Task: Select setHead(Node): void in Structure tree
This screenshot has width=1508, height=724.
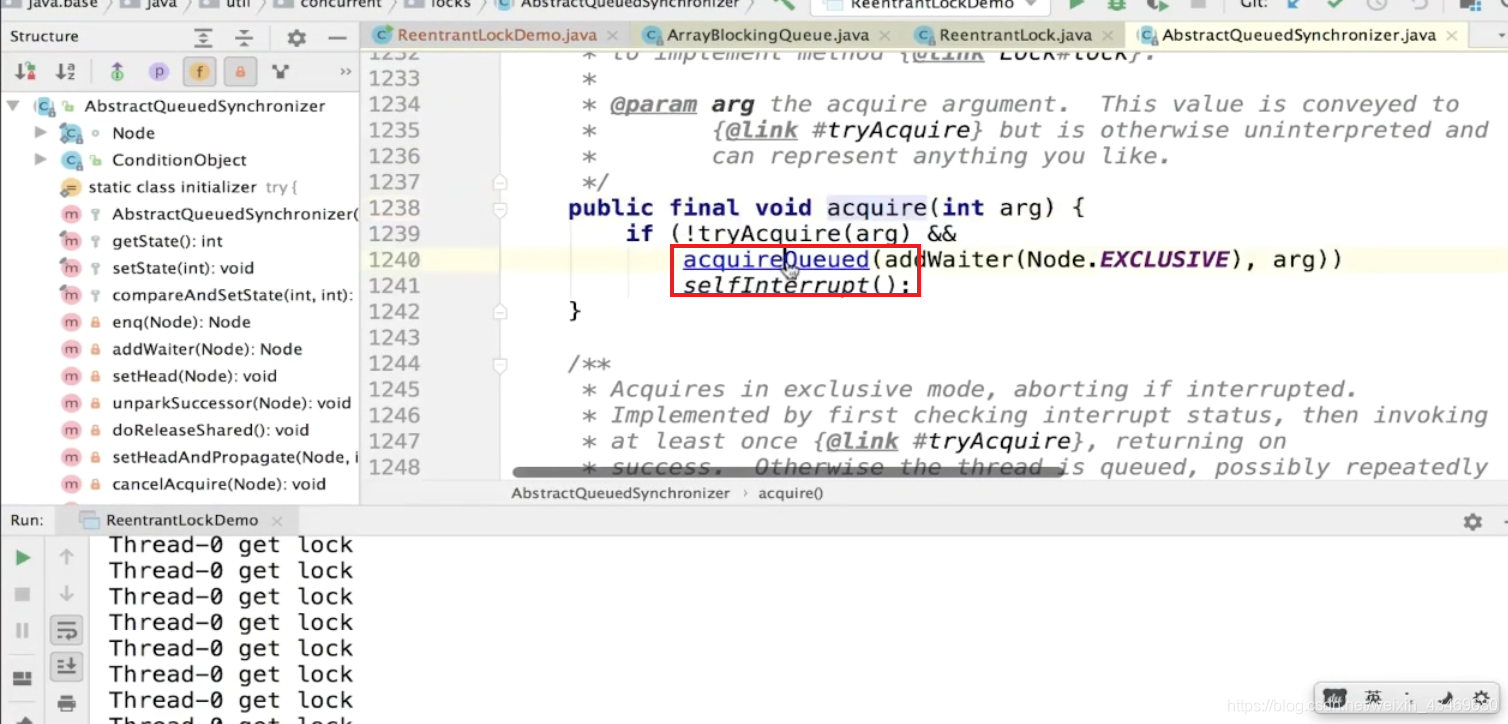Action: [194, 376]
